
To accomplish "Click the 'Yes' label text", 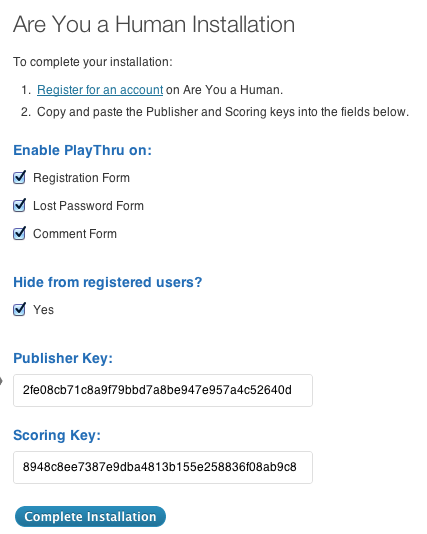I will (43, 310).
